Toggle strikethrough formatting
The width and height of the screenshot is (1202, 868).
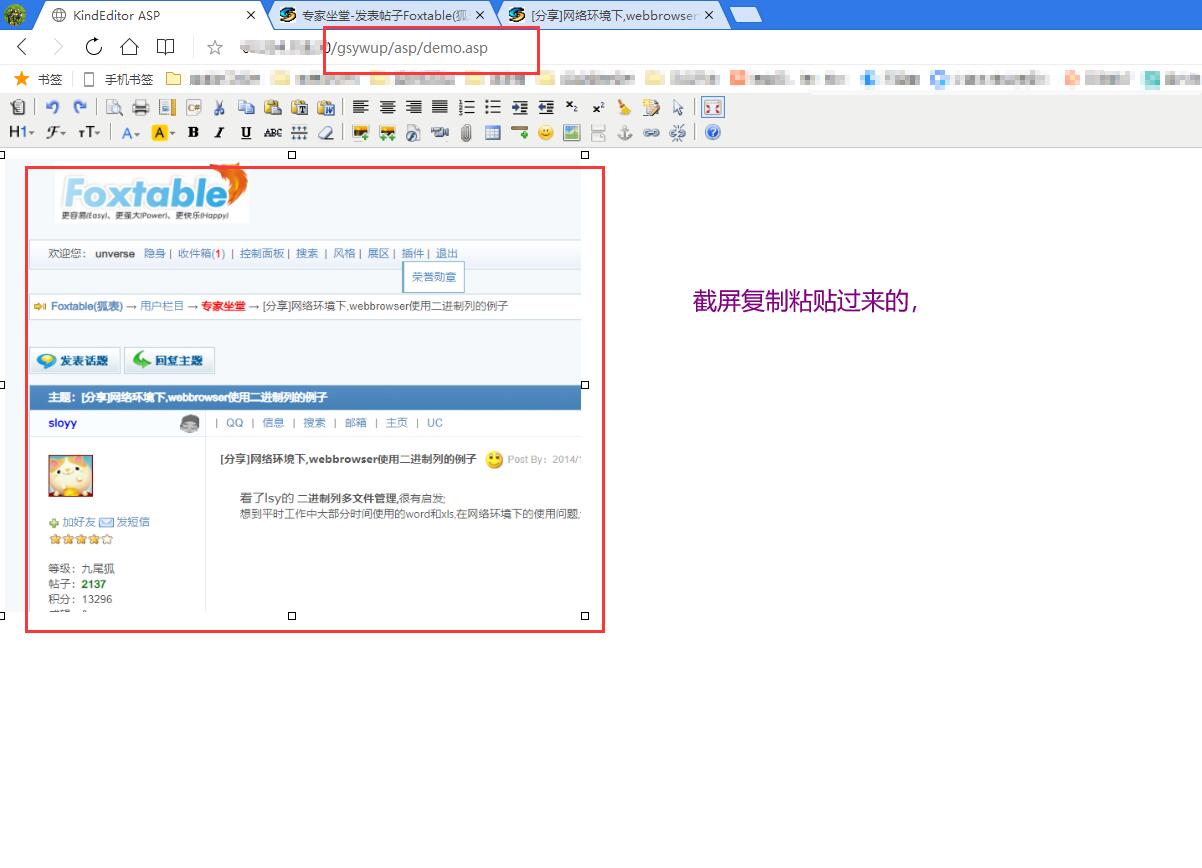[x=272, y=132]
